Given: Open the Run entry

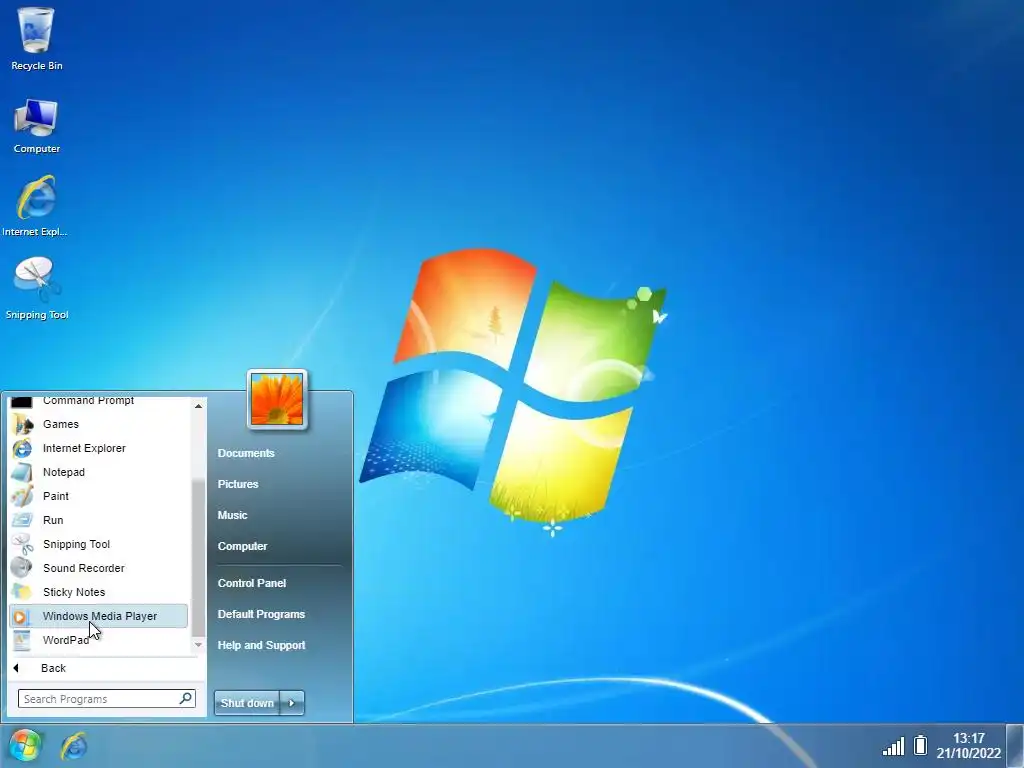Looking at the screenshot, I should [x=99, y=520].
